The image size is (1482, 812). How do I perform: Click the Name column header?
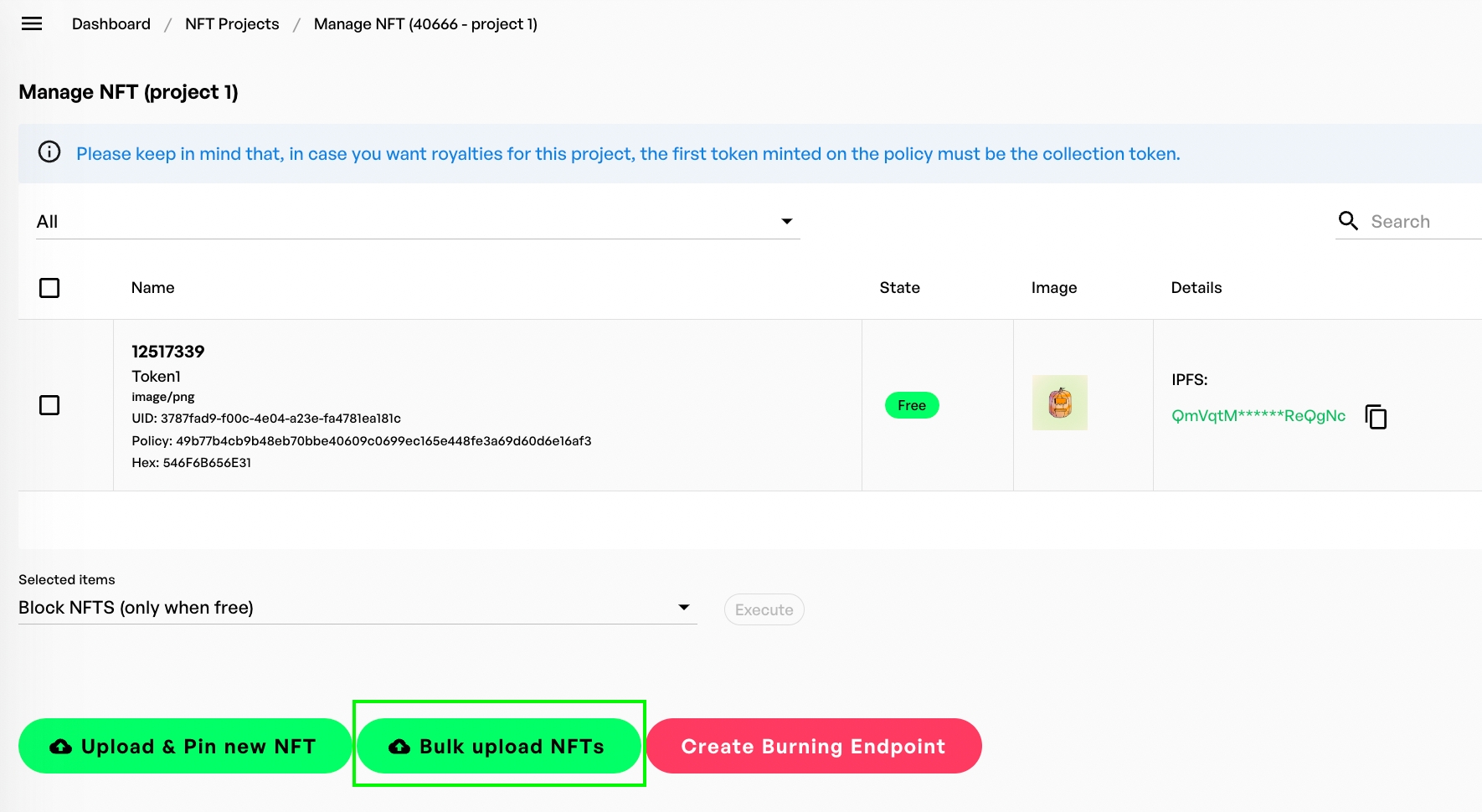pyautogui.click(x=153, y=288)
